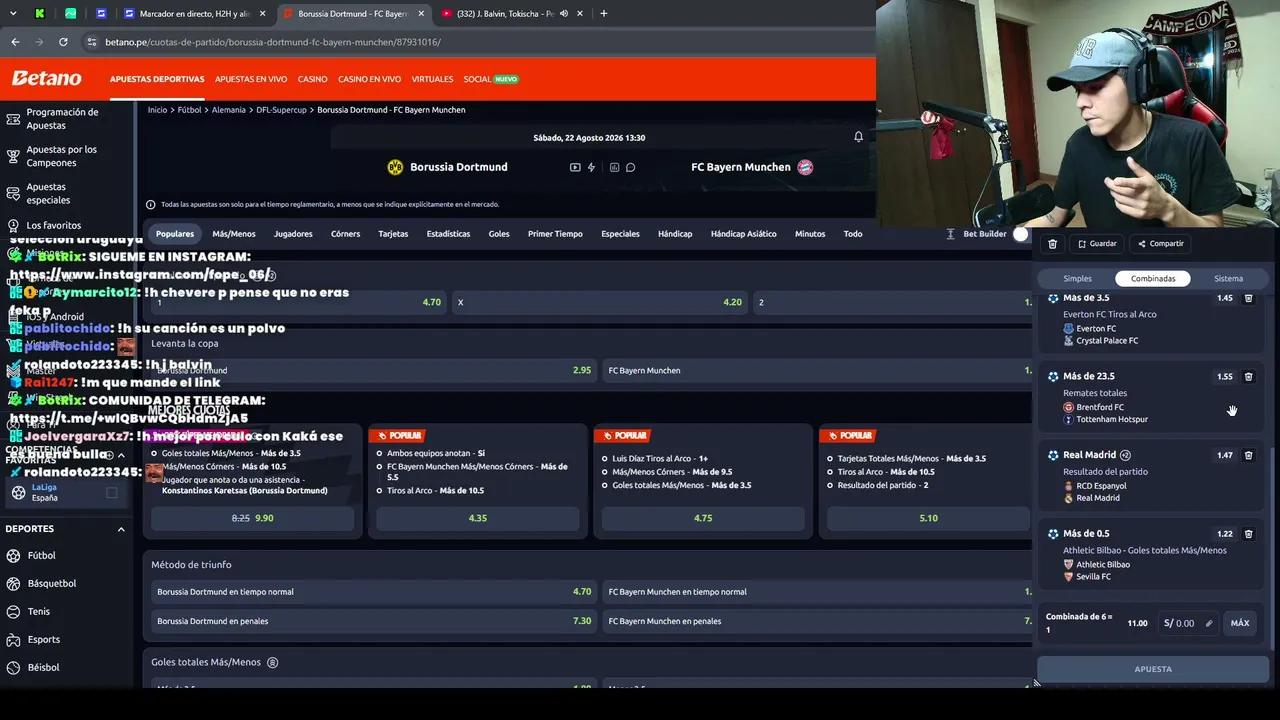Viewport: 1280px width, 720px height.
Task: Click the Goles totales info icon
Action: coord(272,662)
